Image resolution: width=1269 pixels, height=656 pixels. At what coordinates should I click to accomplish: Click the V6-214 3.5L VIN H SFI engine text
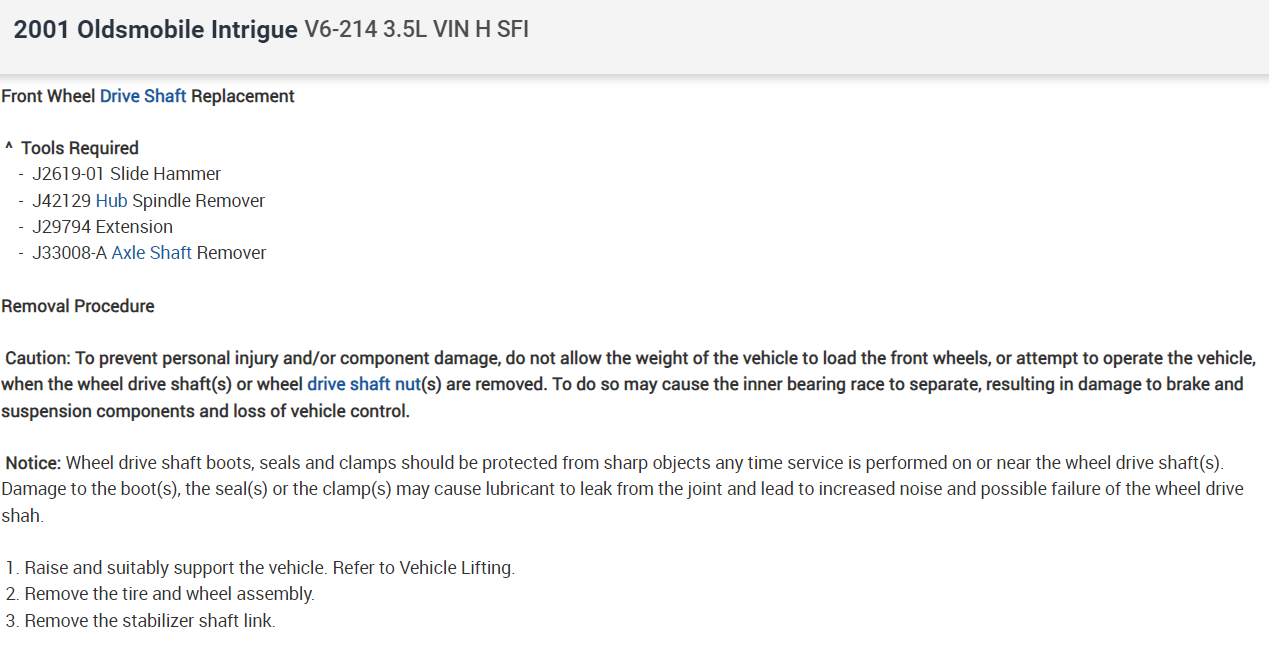(x=416, y=30)
